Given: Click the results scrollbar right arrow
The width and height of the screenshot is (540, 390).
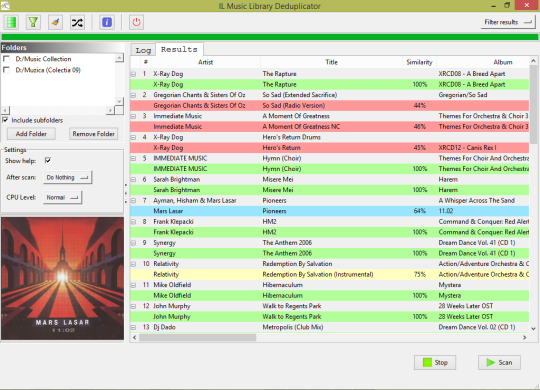Looking at the screenshot, I should (x=525, y=337).
